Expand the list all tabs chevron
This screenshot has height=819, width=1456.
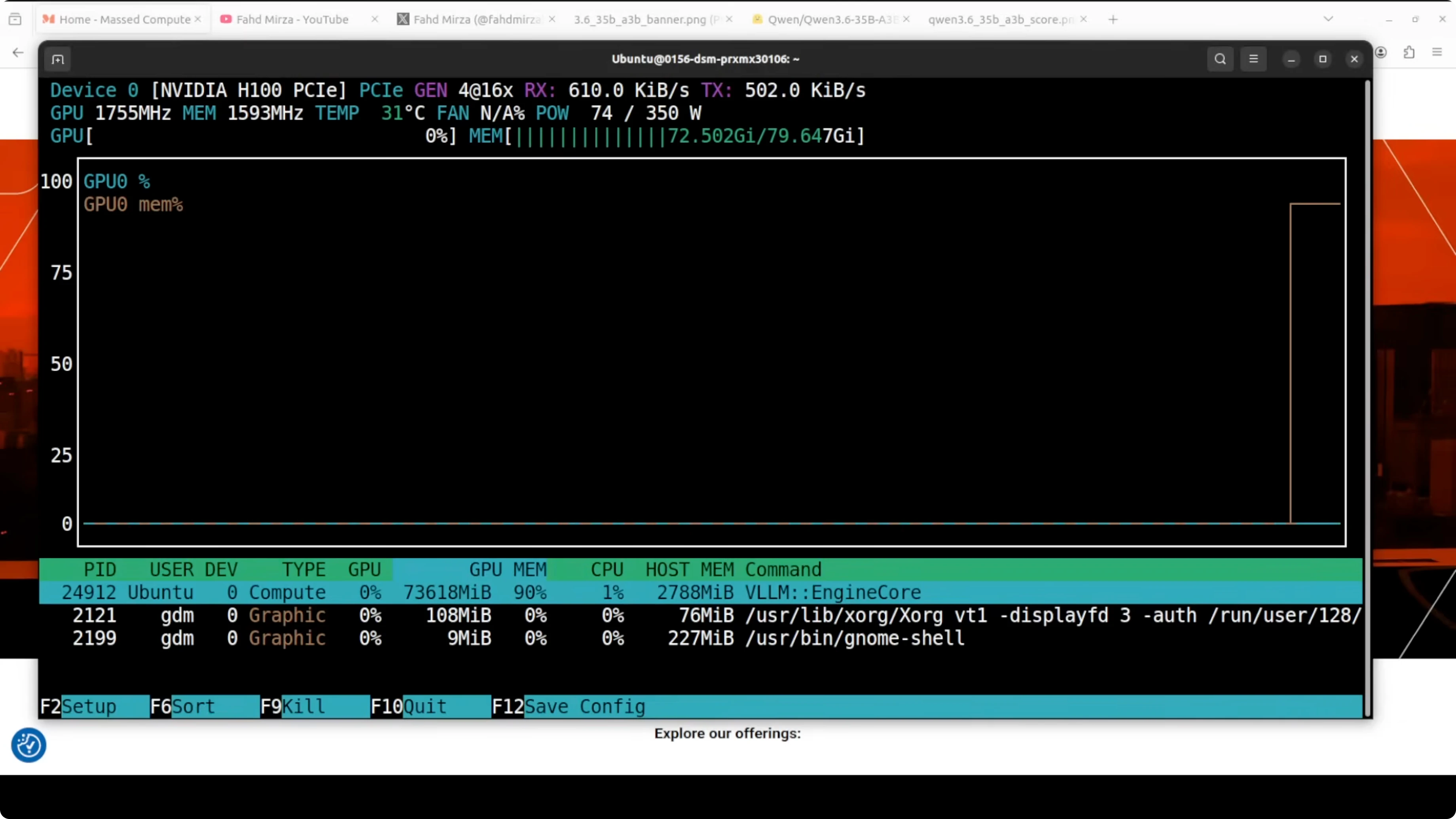[x=1328, y=19]
